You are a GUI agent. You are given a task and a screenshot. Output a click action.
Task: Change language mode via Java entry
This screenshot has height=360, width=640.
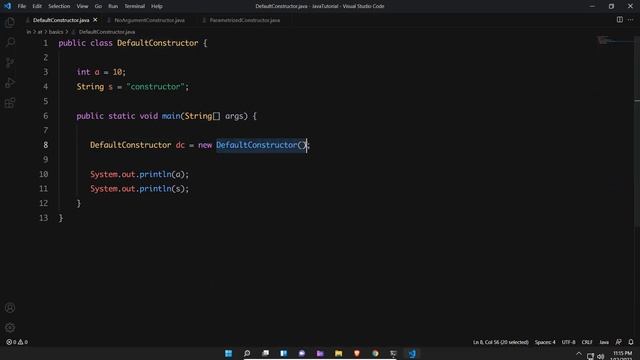coord(604,342)
